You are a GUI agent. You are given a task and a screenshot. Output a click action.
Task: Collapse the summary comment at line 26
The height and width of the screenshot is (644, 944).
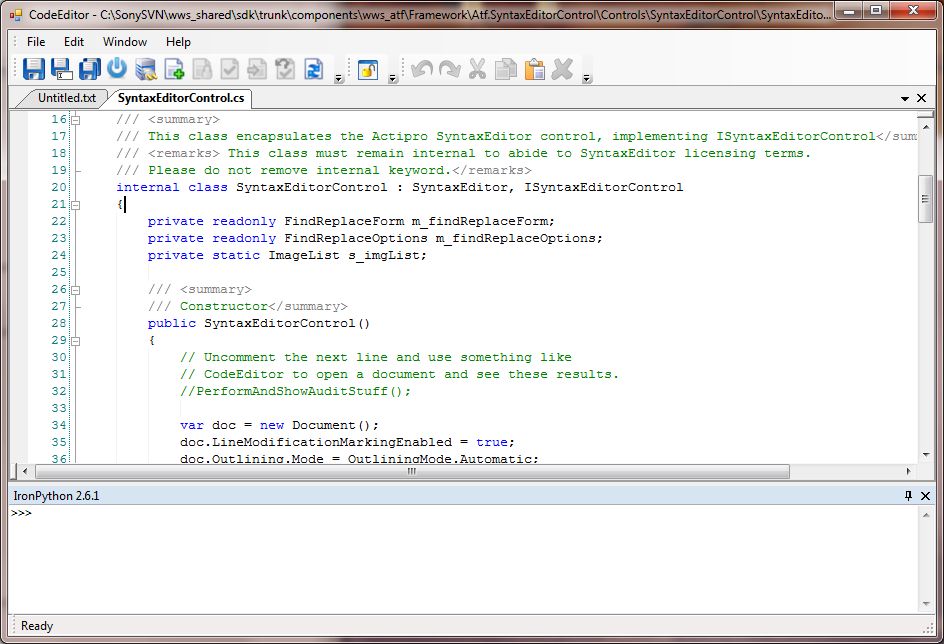(x=76, y=289)
